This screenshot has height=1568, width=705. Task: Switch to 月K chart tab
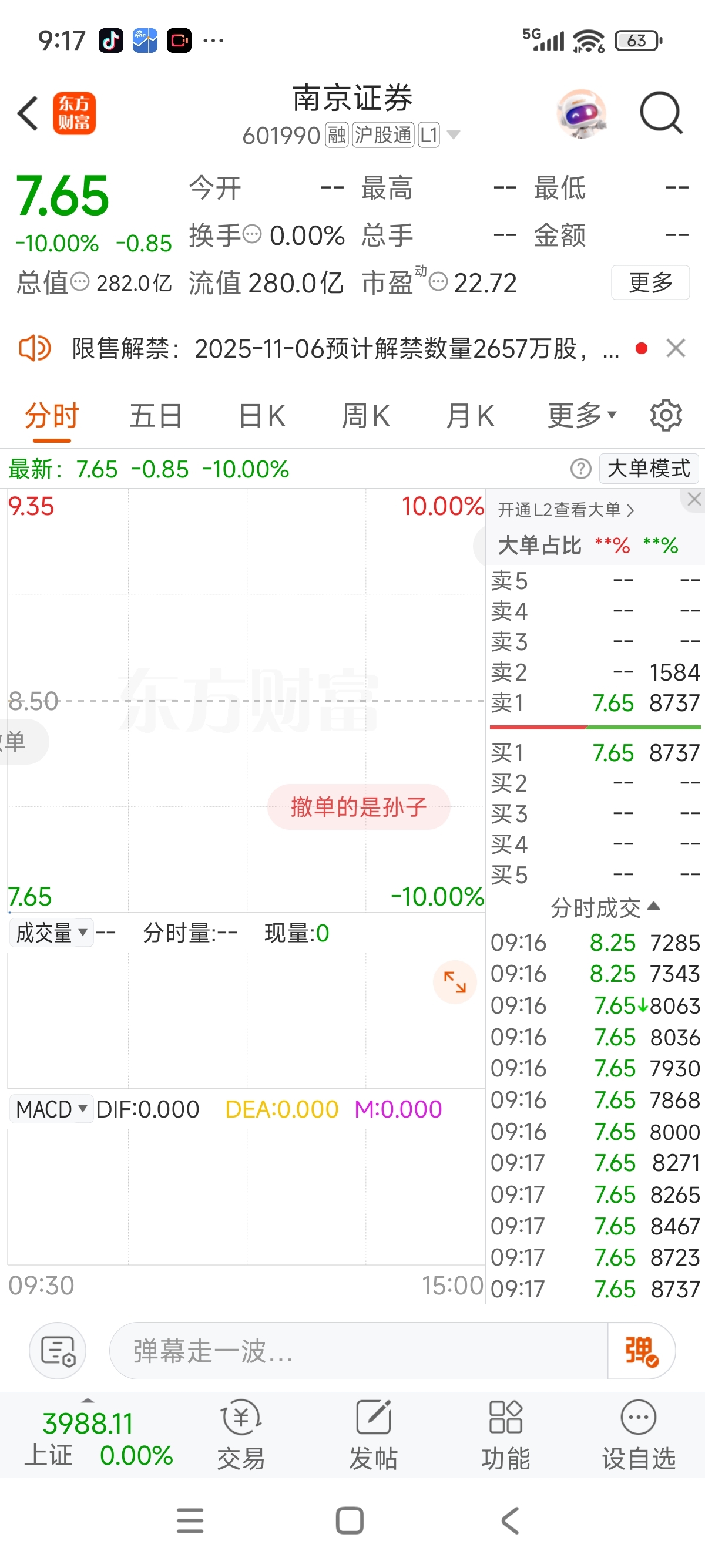[470, 416]
